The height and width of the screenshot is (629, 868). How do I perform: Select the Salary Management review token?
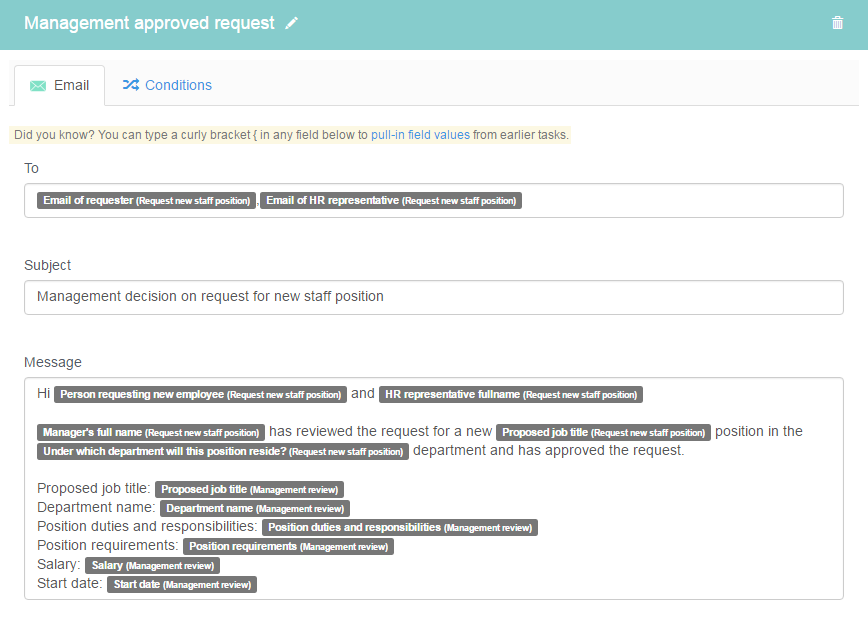click(151, 565)
